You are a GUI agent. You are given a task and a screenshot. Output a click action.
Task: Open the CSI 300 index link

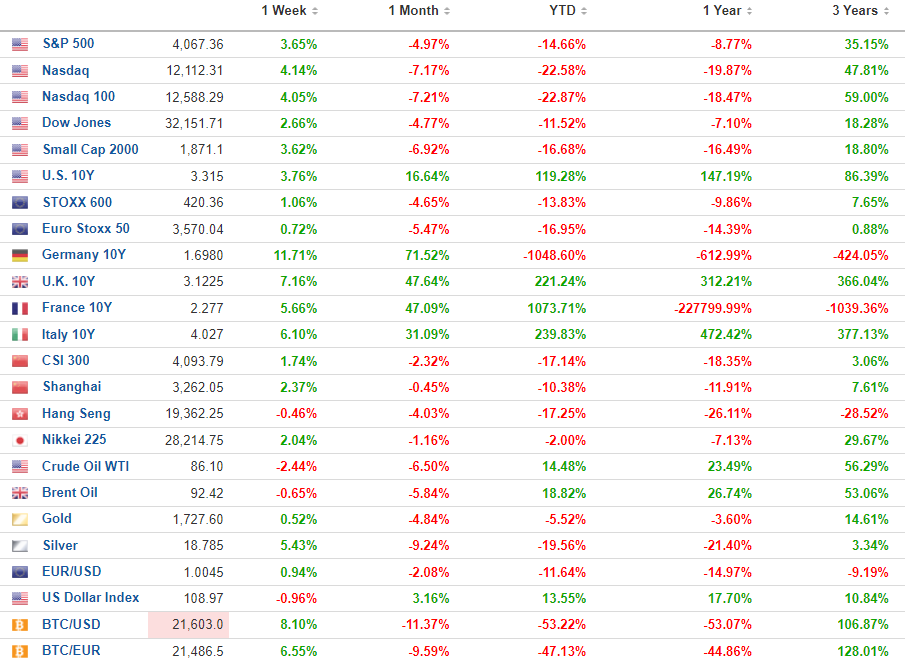click(66, 361)
